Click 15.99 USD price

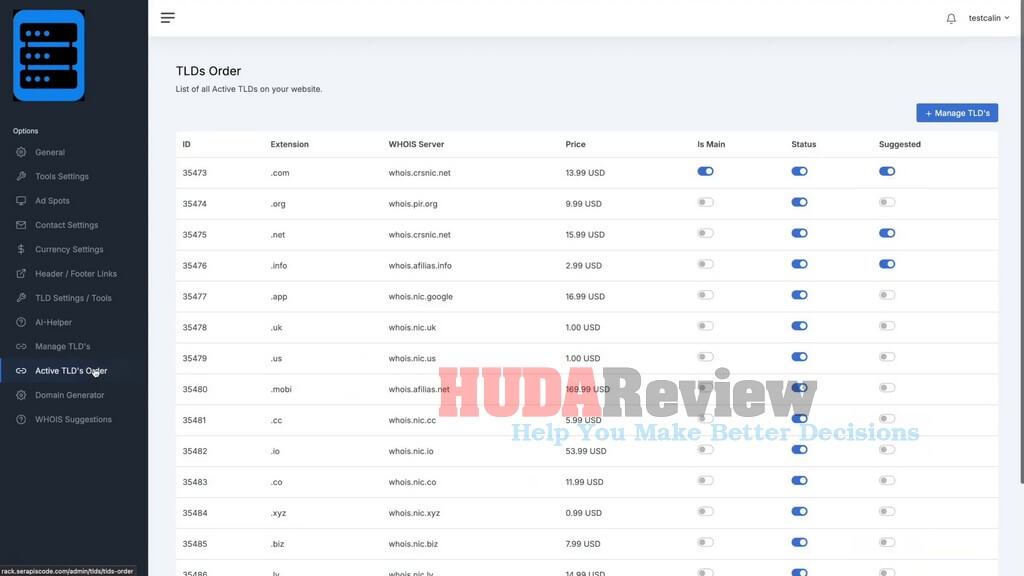(585, 234)
